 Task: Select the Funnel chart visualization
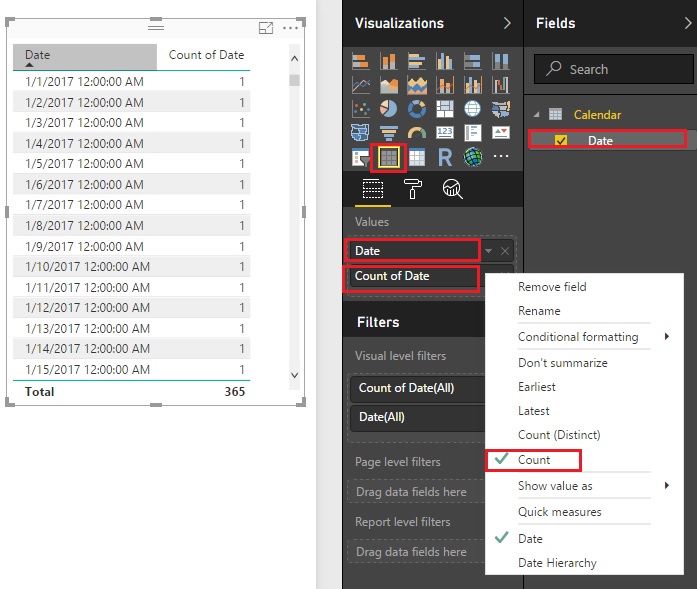(389, 132)
